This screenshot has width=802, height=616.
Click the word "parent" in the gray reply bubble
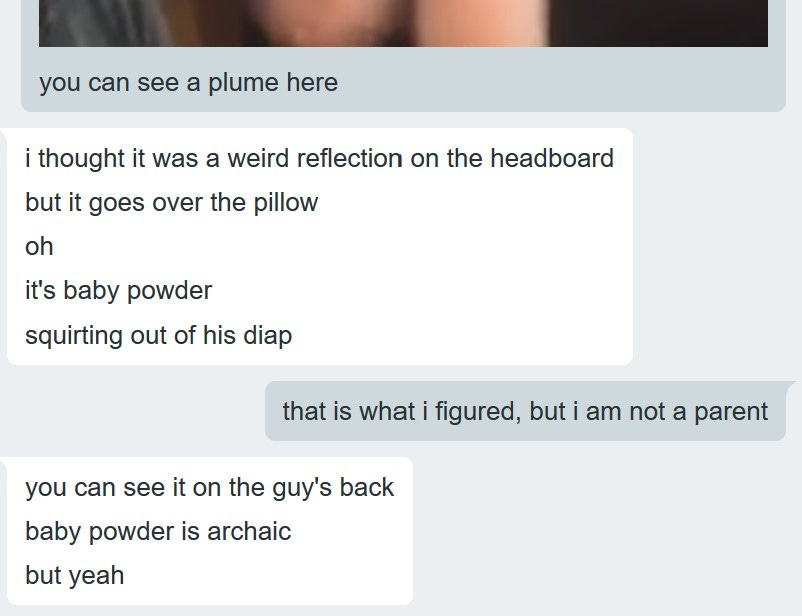[x=731, y=412]
